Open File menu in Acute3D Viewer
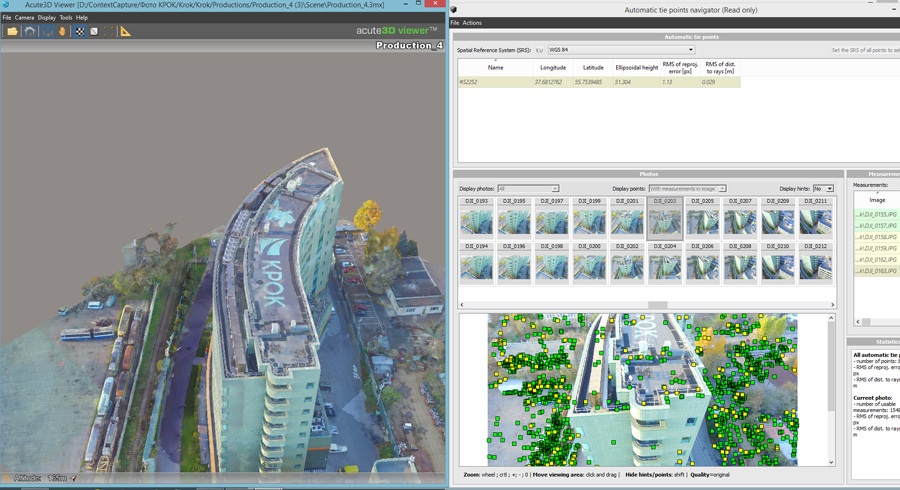Image resolution: width=900 pixels, height=490 pixels. click(x=7, y=18)
